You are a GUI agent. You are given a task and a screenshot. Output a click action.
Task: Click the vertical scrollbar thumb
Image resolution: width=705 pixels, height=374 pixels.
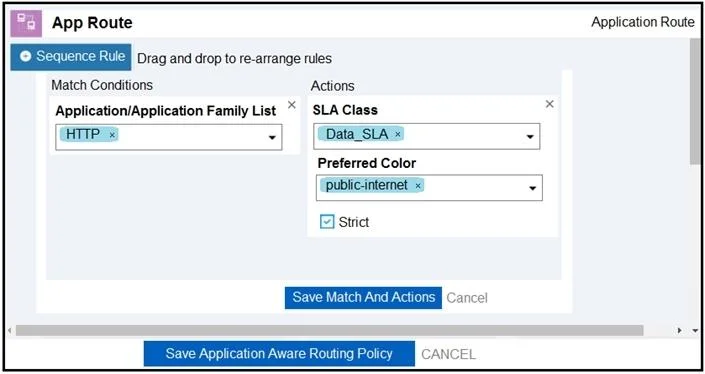[x=695, y=102]
